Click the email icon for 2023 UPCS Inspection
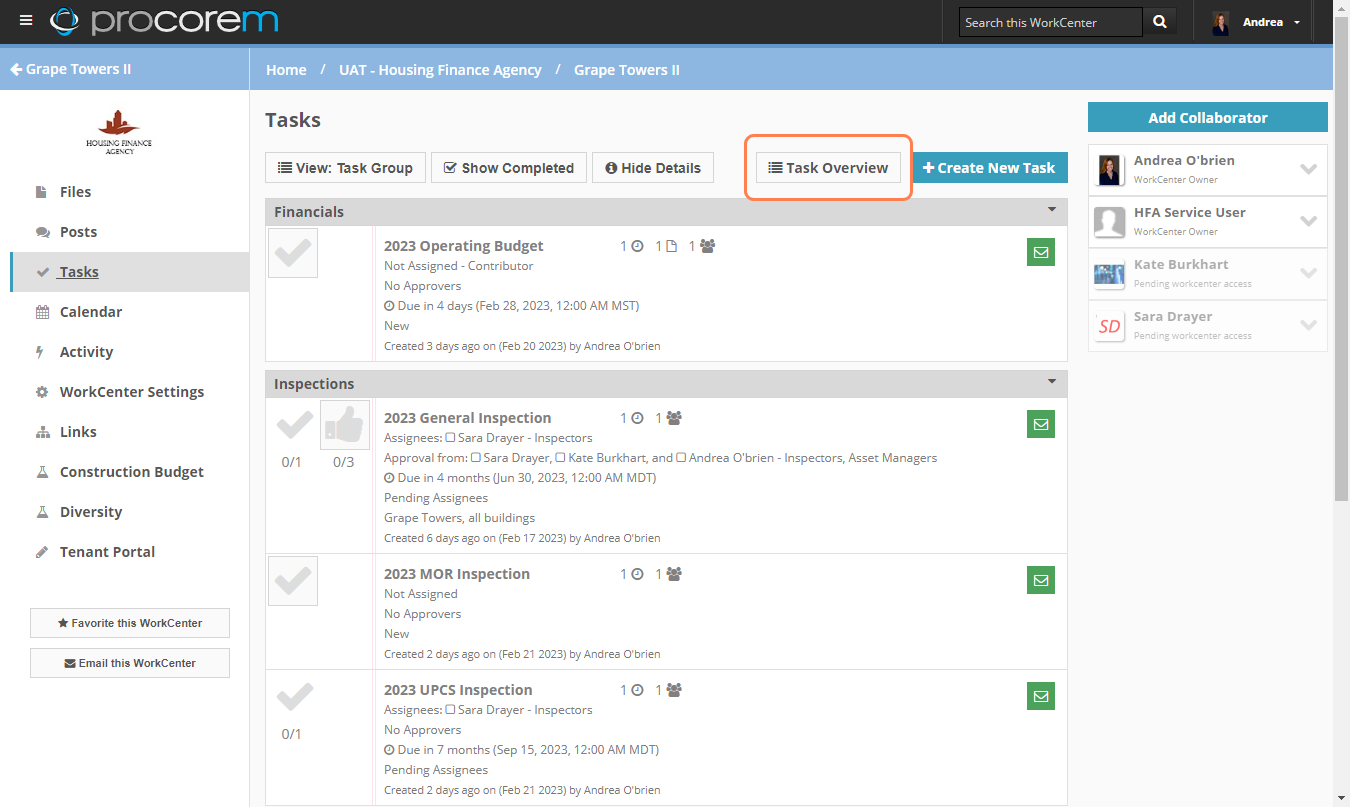The image size is (1350, 807). (x=1040, y=696)
